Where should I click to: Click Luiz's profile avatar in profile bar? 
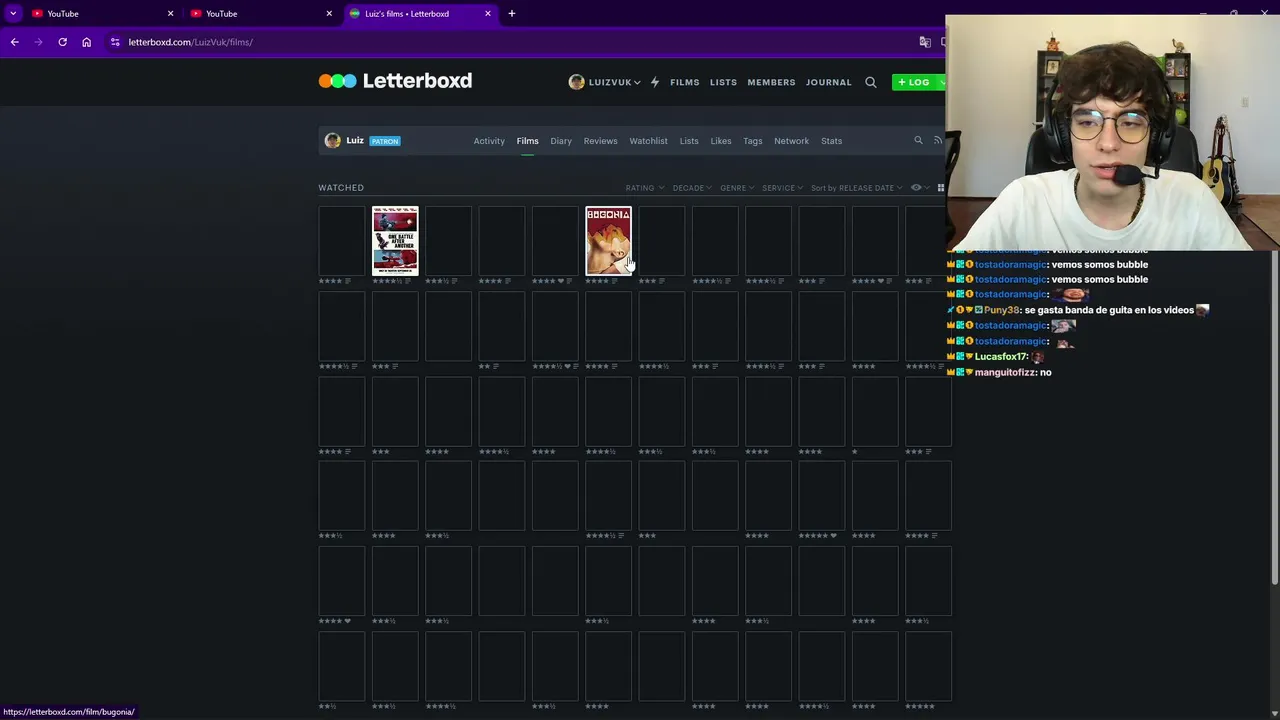point(332,141)
